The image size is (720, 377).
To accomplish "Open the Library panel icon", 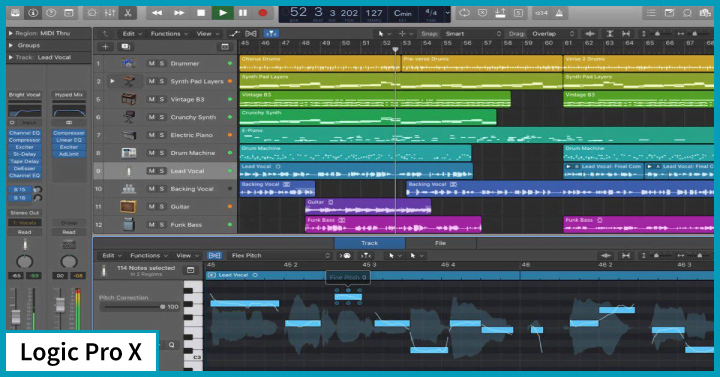I will click(15, 13).
